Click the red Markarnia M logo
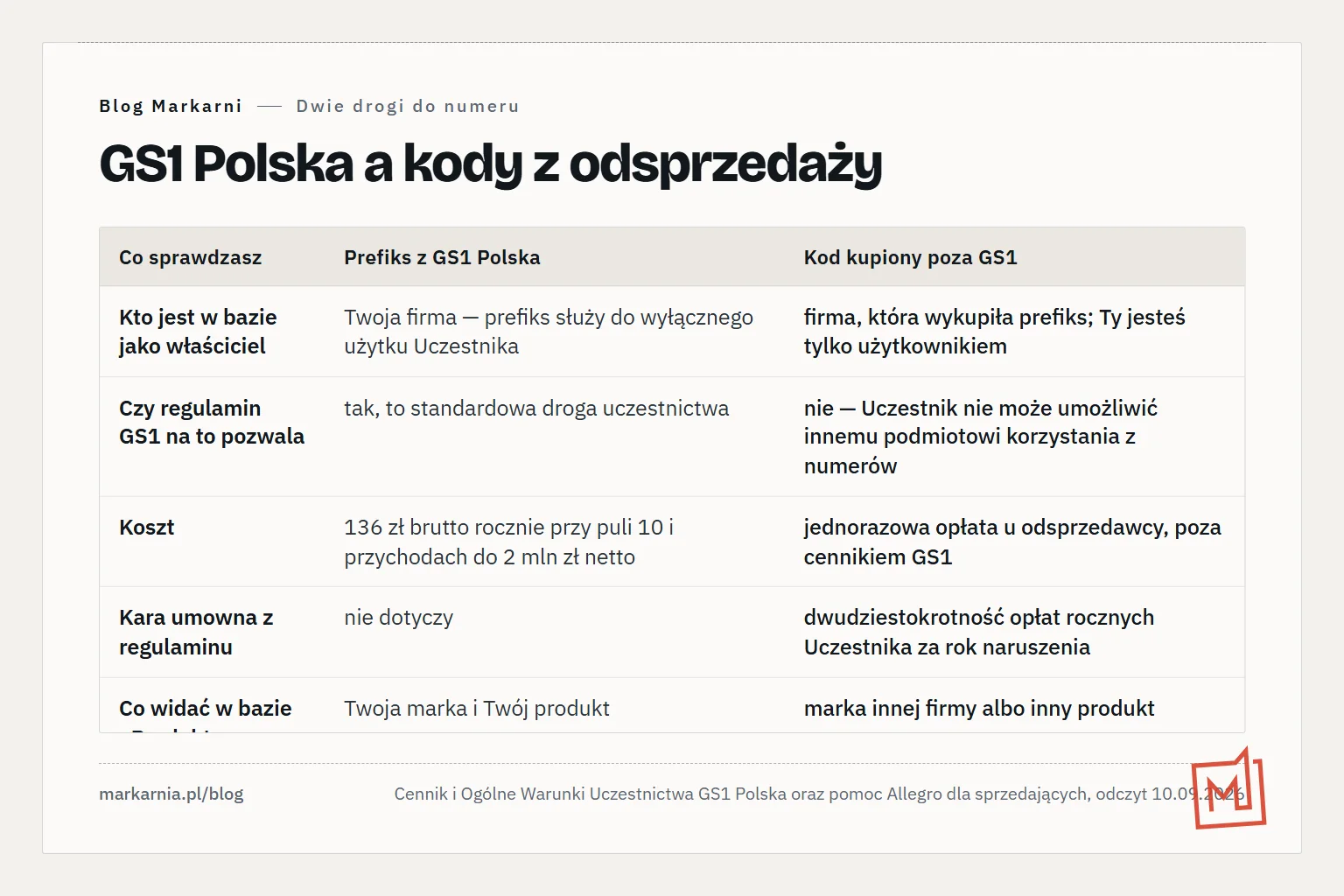Screen dimensions: 1344x896 pos(1228,788)
